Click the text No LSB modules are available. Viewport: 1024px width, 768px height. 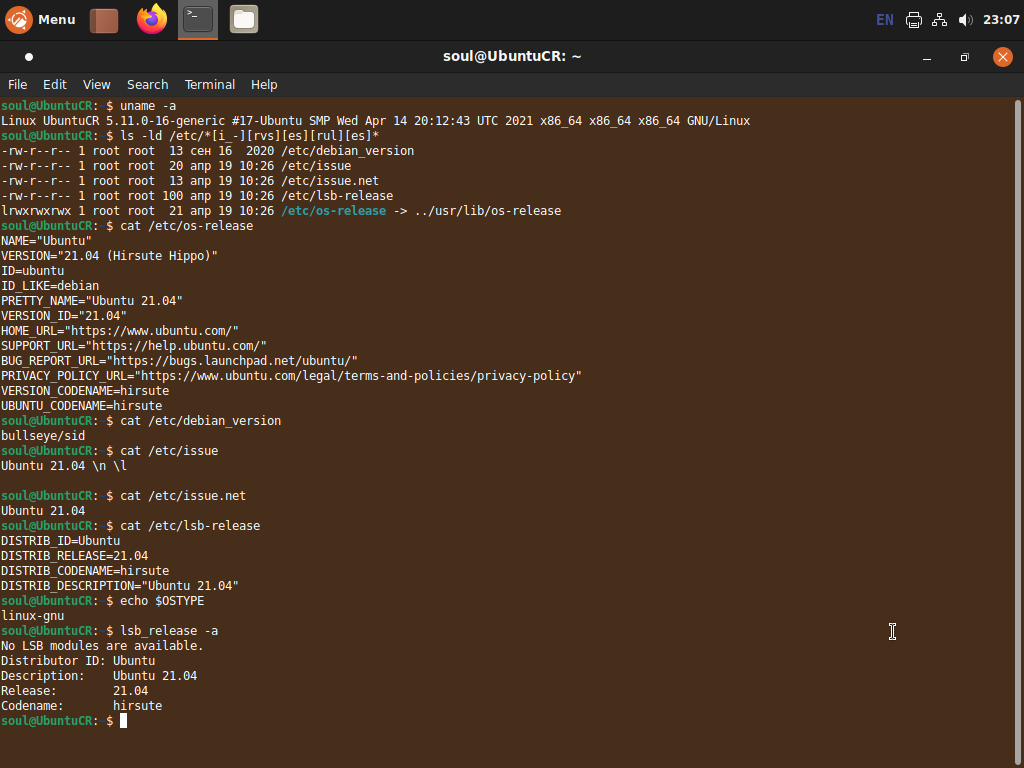coord(103,647)
